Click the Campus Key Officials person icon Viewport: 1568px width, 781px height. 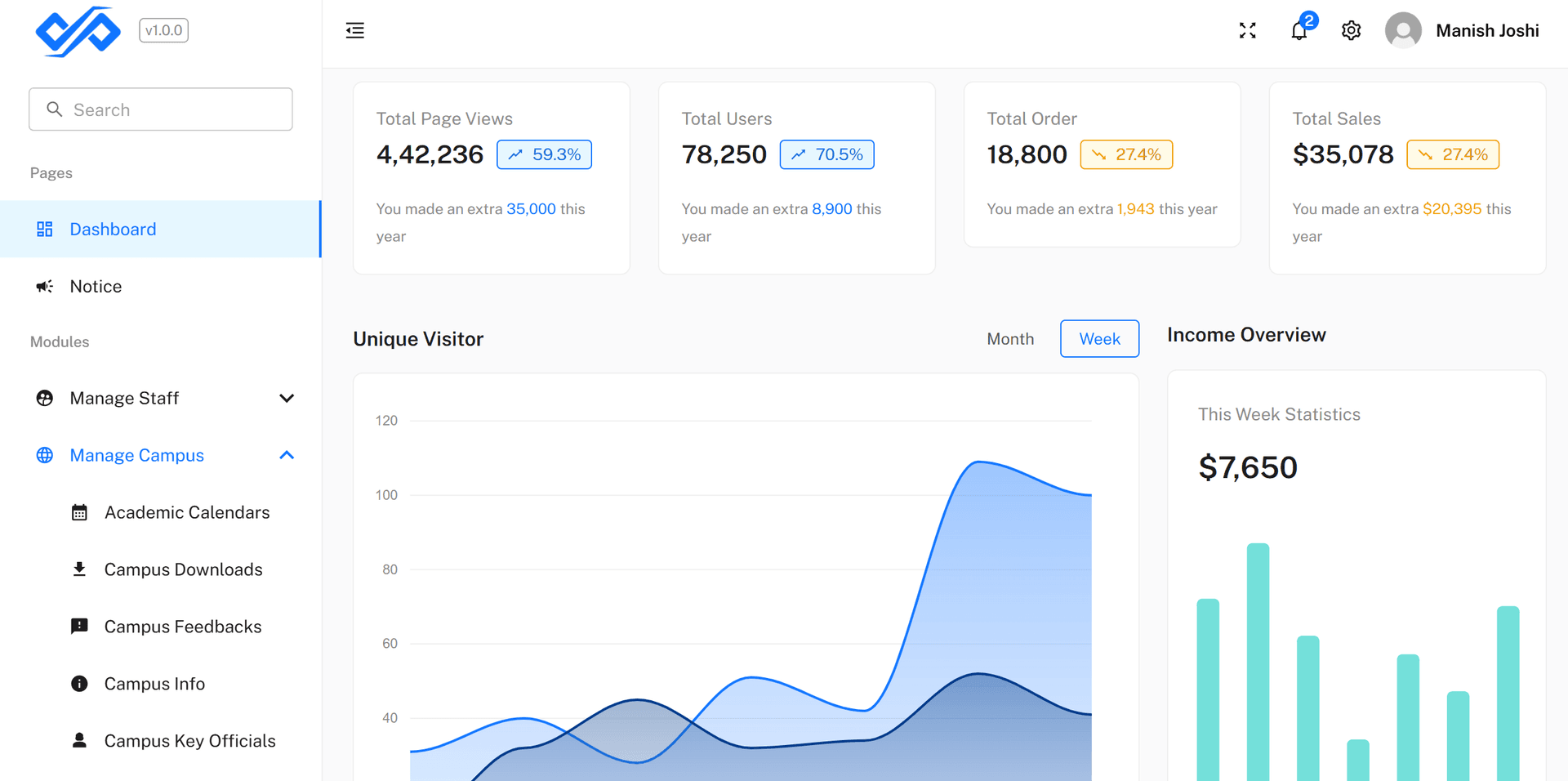[79, 740]
